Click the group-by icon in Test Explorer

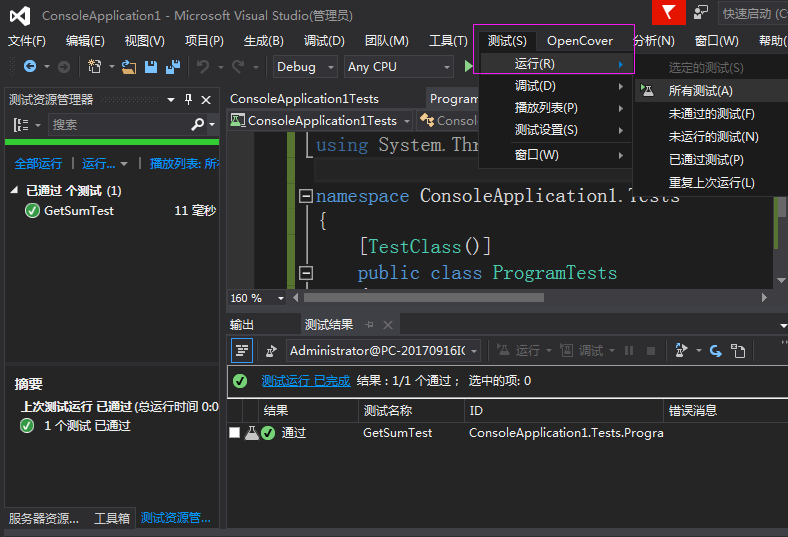[x=21, y=125]
